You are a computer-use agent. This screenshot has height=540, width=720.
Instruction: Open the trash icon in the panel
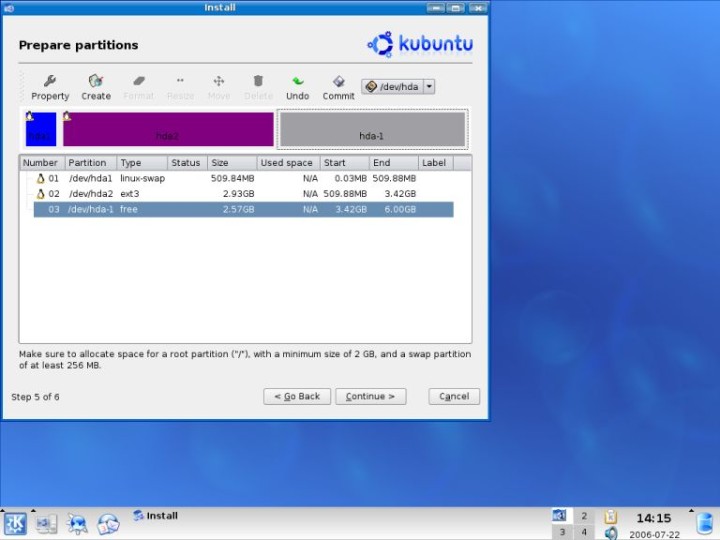coord(704,524)
